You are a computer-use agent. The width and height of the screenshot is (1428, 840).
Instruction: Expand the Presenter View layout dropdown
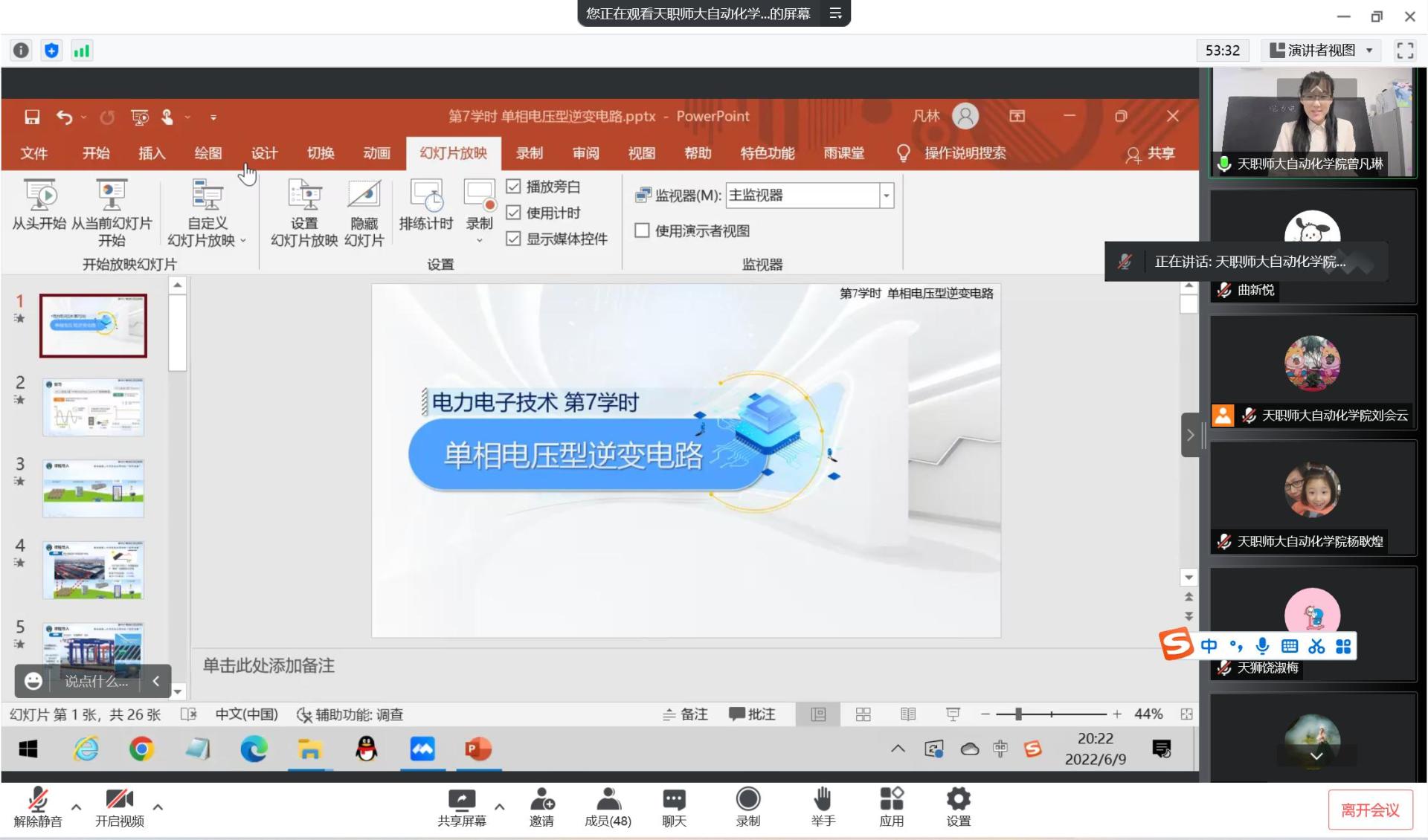click(1322, 51)
